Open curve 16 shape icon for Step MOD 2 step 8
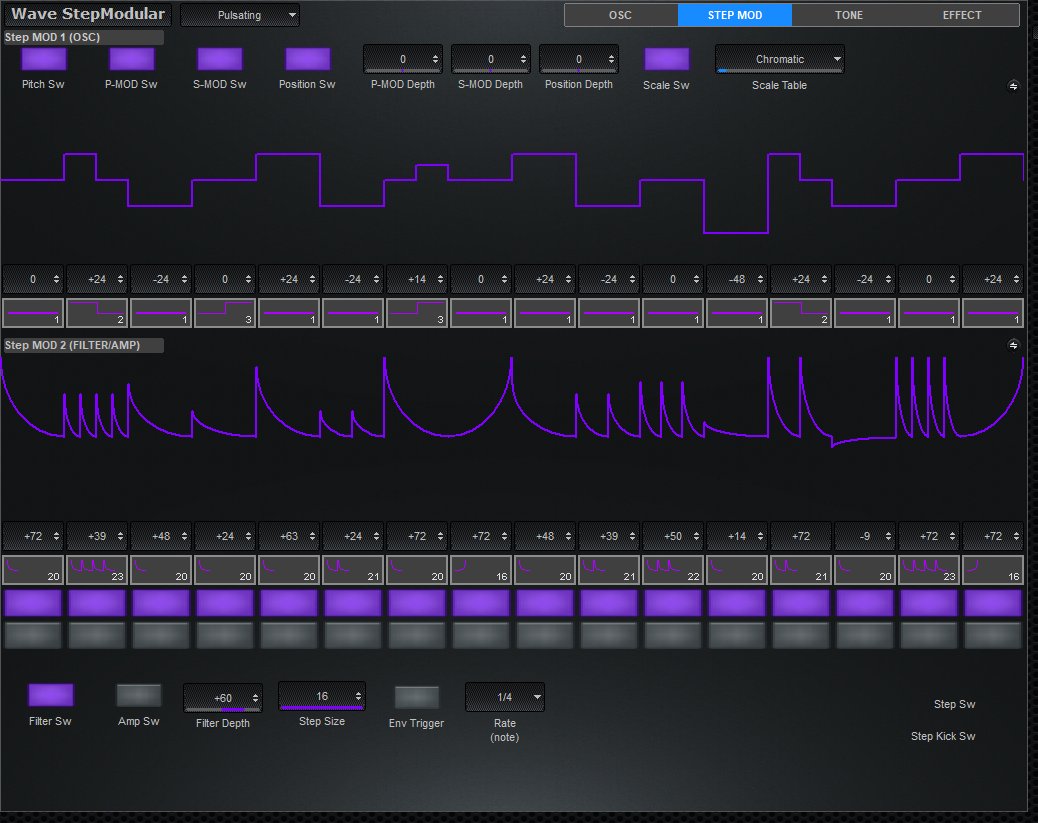The width and height of the screenshot is (1038, 823). (x=481, y=570)
